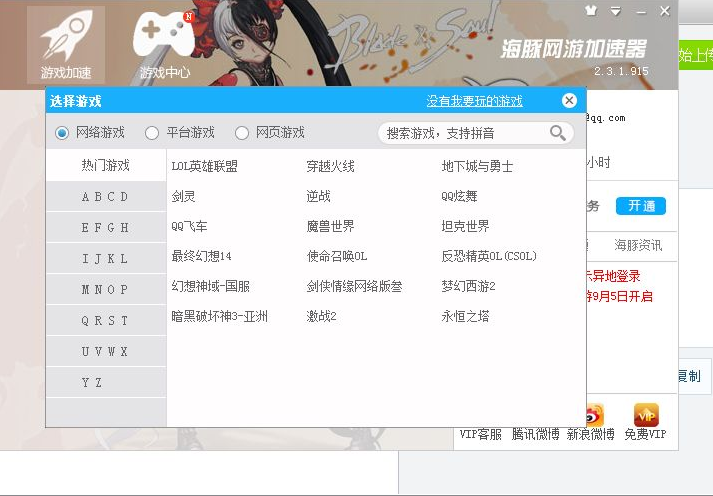Click the search magnifier icon
This screenshot has width=713, height=496.
pos(557,133)
